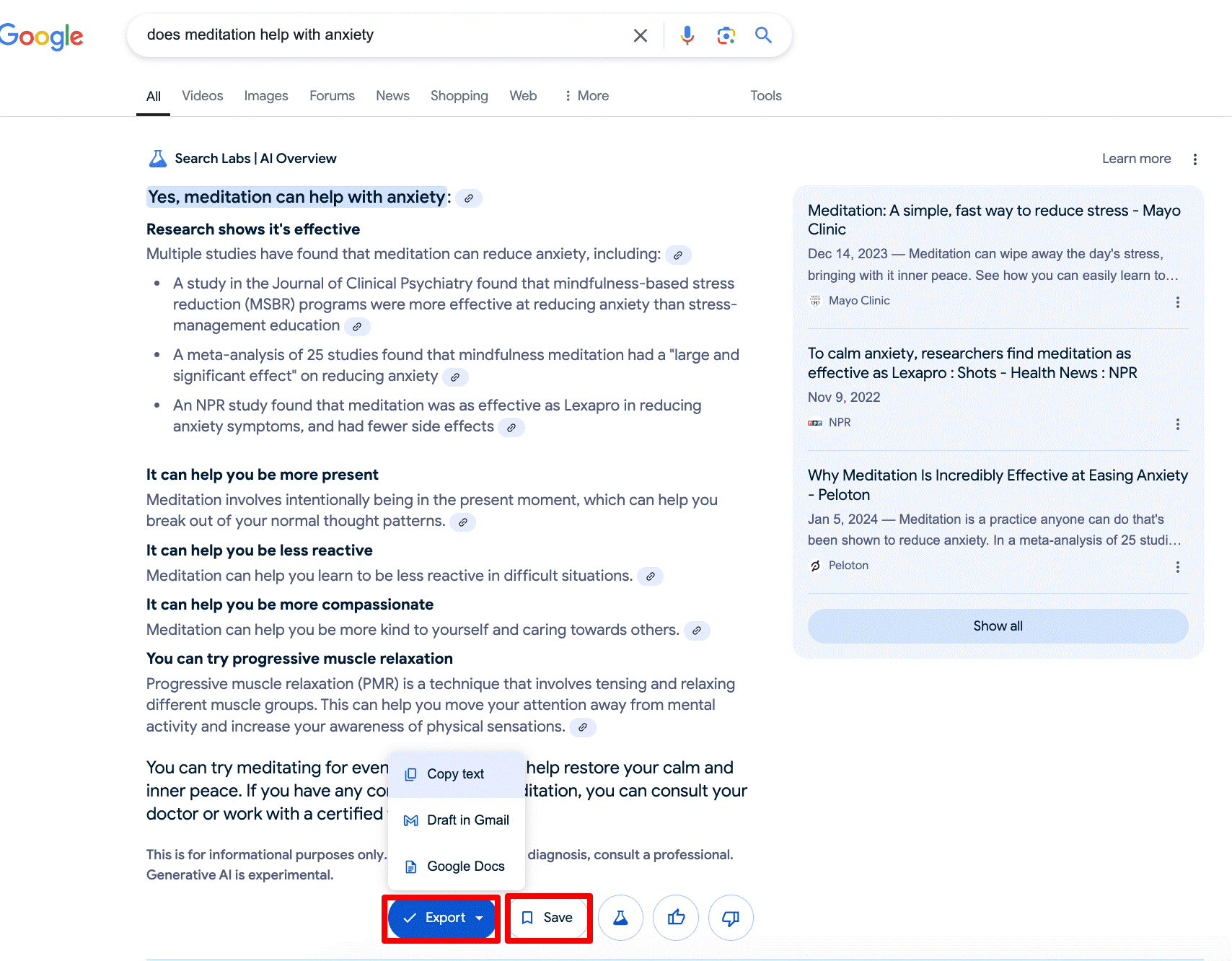
Task: Click the 'Nov 9, 2022' date text
Action: 844,398
